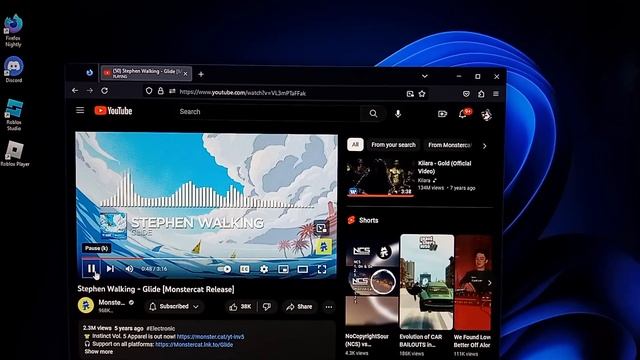Open the Monstercat channel name

click(111, 302)
